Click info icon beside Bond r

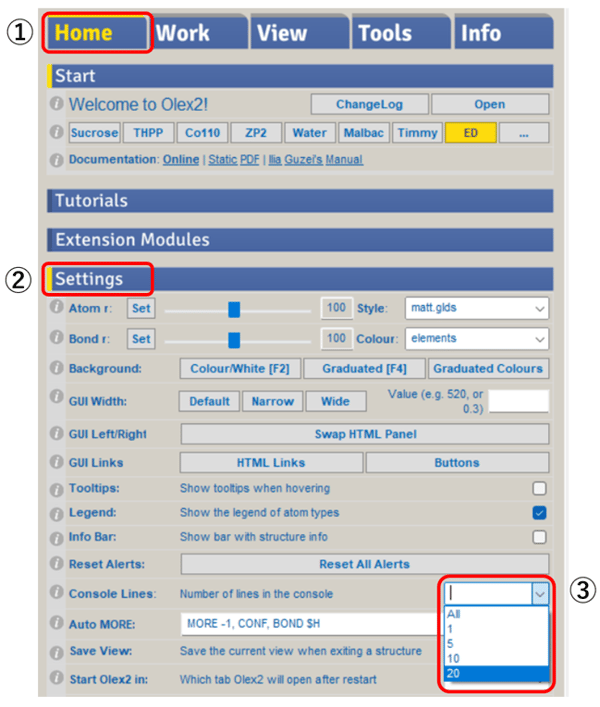tap(56, 337)
